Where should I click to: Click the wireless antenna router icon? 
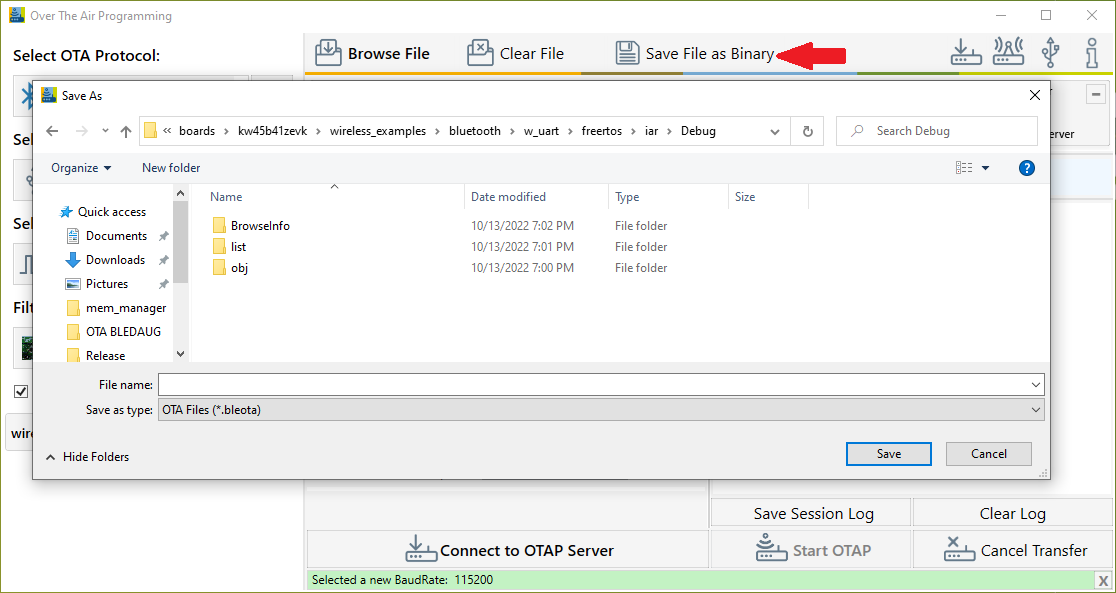1008,53
